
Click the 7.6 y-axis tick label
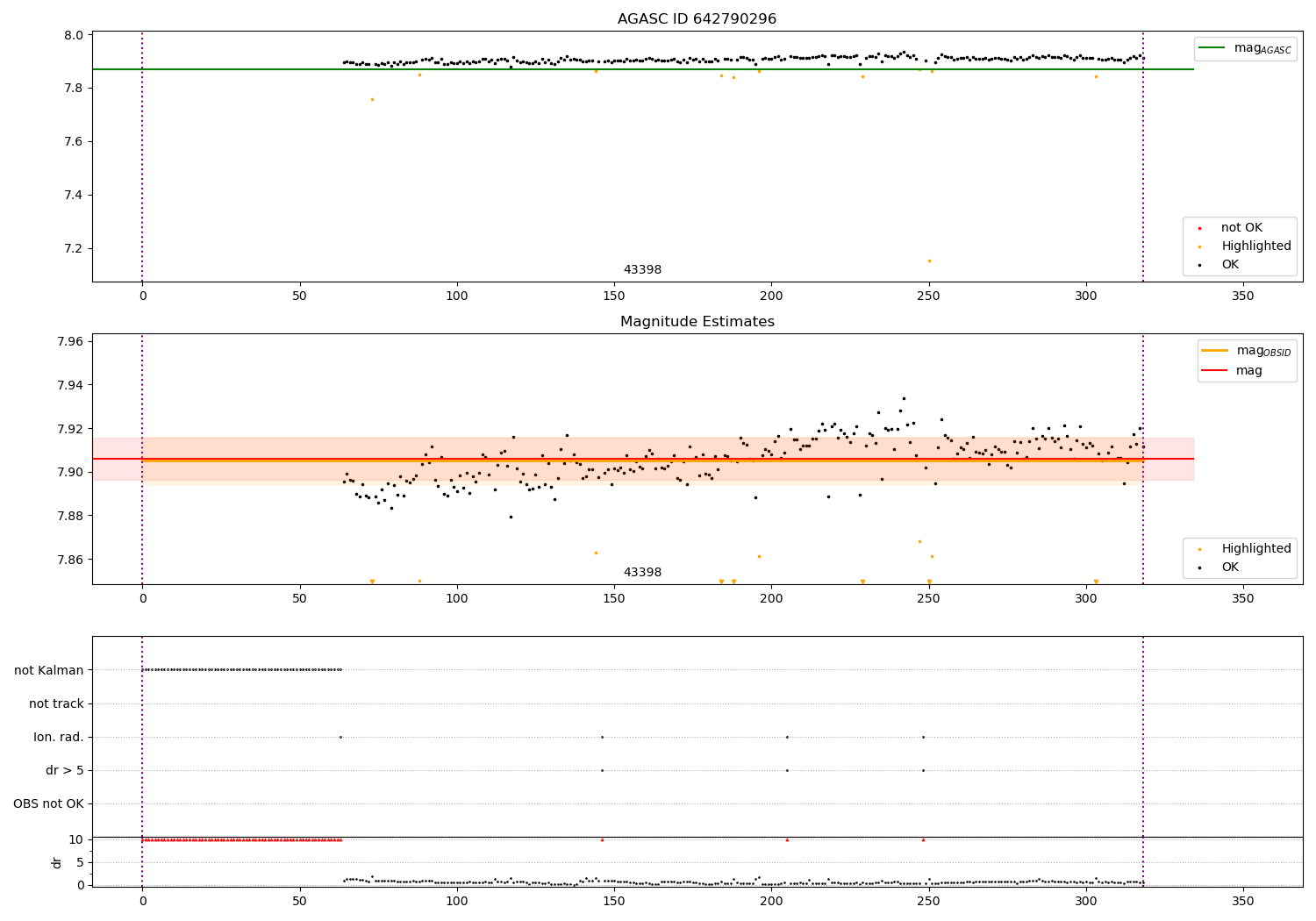pos(74,142)
